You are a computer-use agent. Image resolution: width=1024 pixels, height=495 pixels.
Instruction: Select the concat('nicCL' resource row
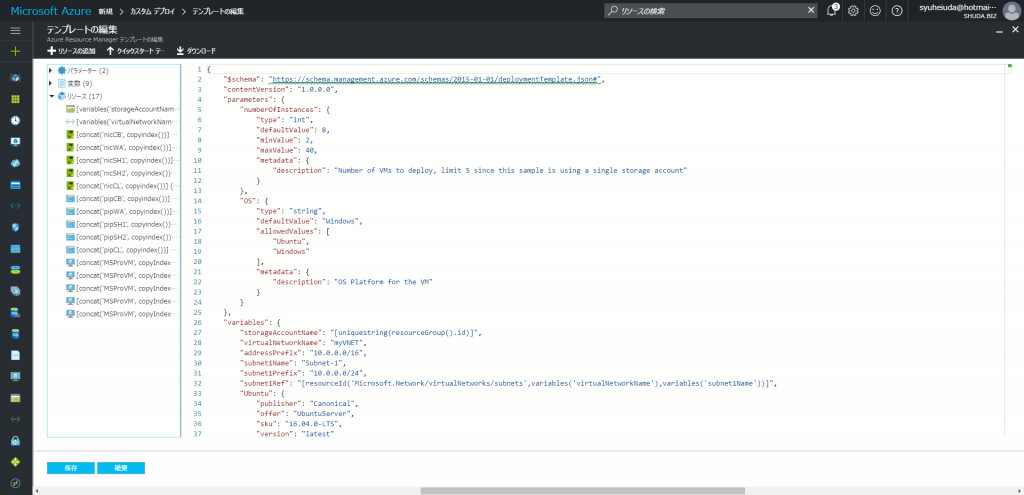[x=122, y=185]
